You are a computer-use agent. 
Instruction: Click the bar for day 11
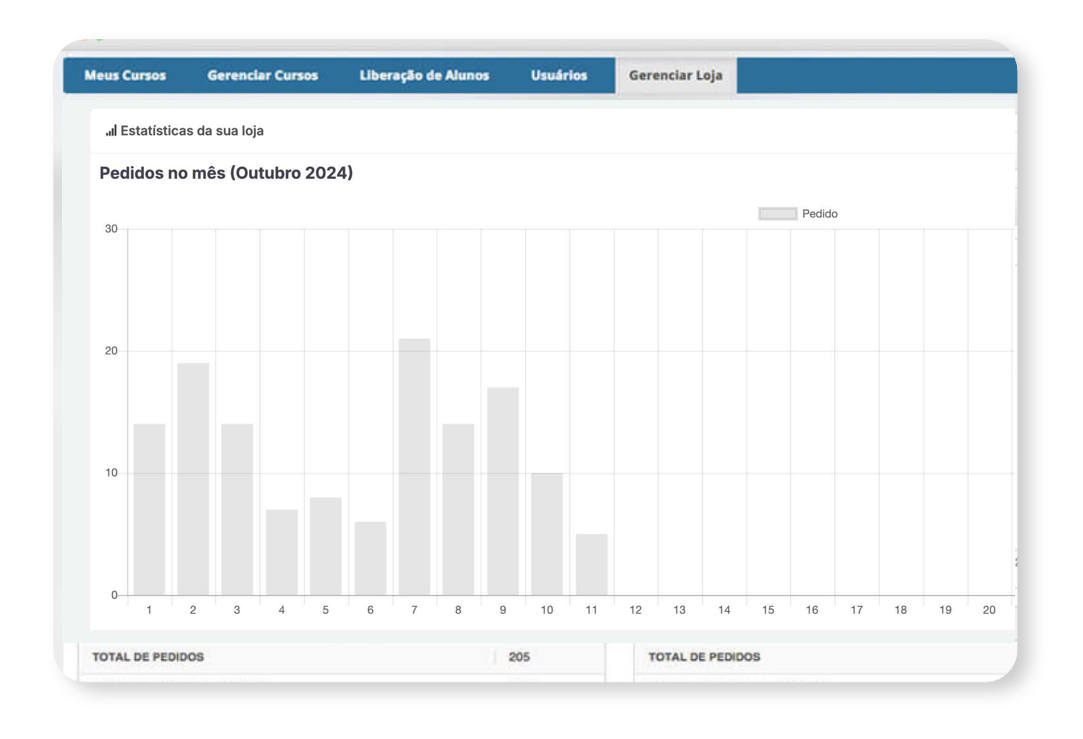coord(591,565)
